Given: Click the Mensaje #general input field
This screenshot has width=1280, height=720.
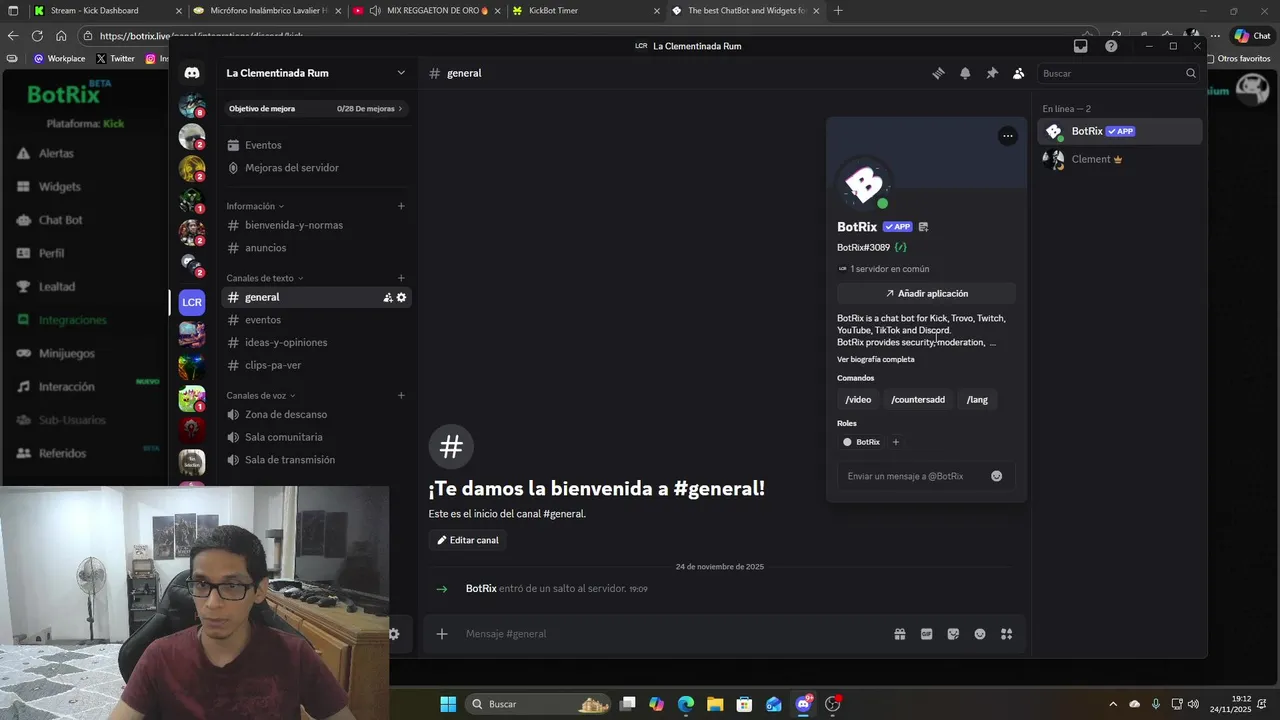Looking at the screenshot, I should click(670, 634).
